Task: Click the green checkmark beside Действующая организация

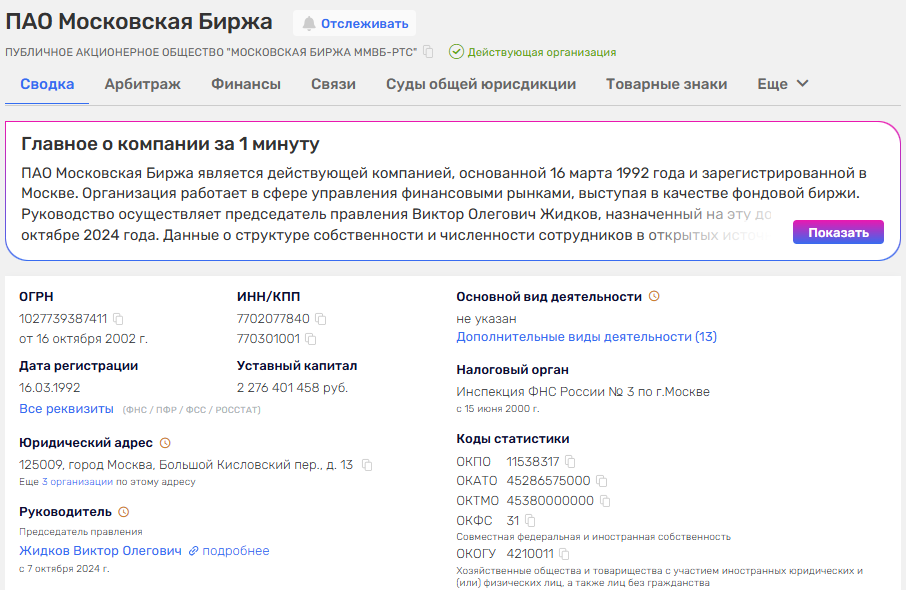Action: (458, 52)
